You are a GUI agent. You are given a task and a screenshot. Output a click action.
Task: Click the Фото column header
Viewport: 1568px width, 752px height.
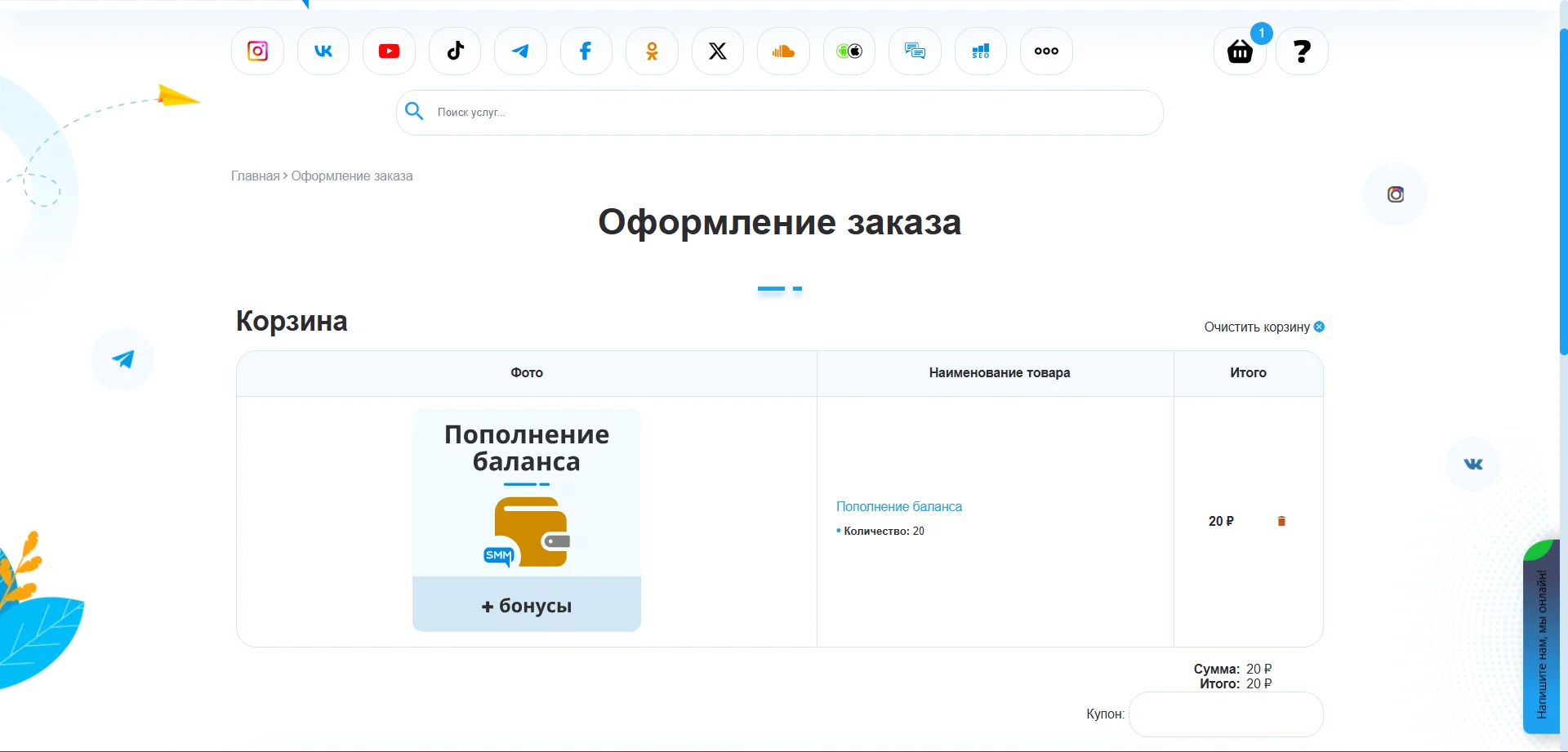[527, 372]
